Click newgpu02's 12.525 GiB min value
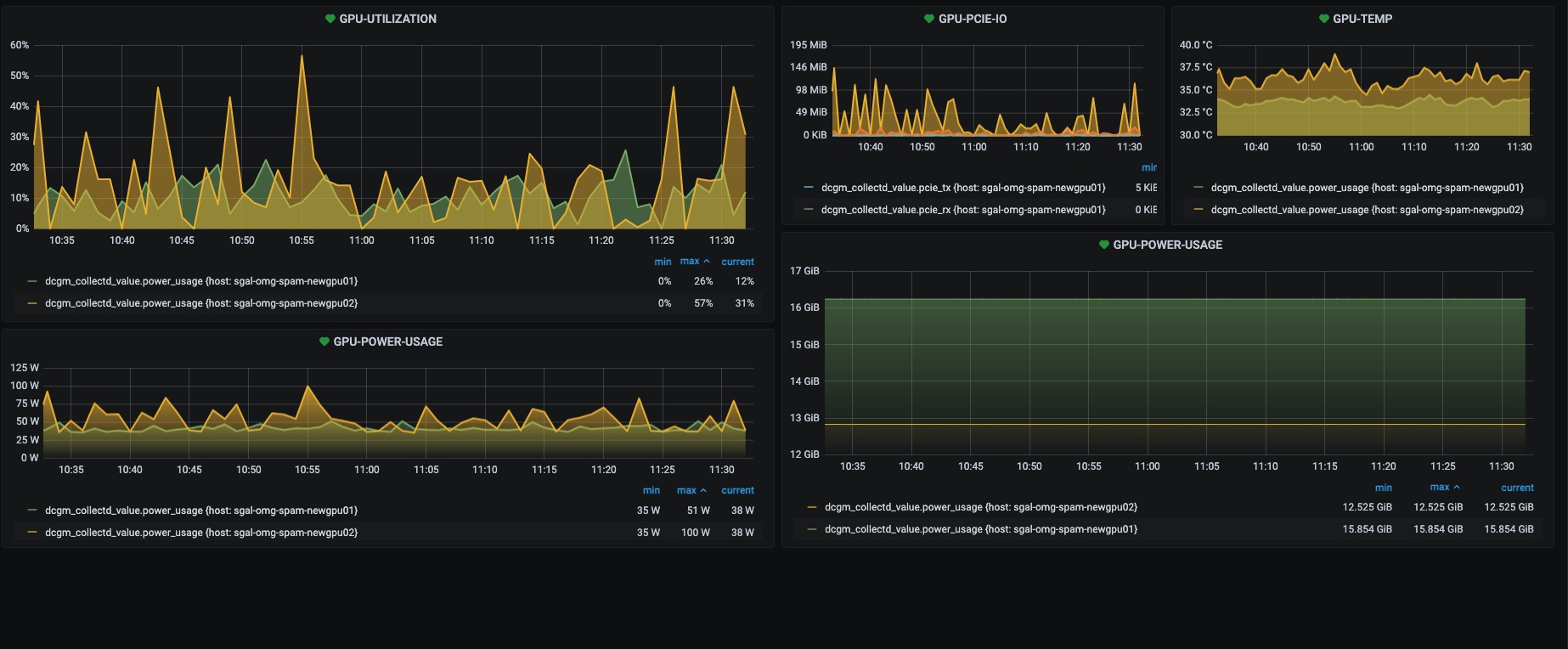Viewport: 1568px width, 649px height. tap(1367, 507)
